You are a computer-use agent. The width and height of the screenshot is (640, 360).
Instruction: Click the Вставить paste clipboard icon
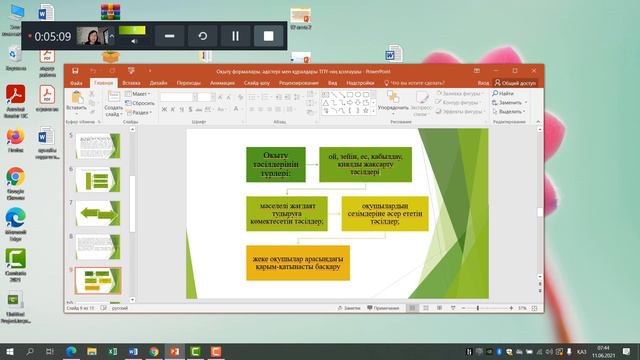76,98
